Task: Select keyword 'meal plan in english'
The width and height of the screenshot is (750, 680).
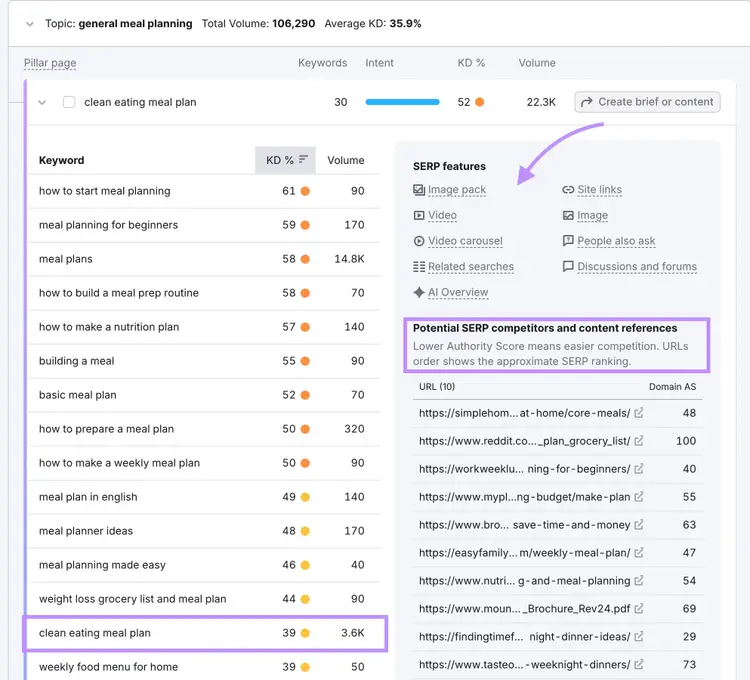Action: (88, 497)
